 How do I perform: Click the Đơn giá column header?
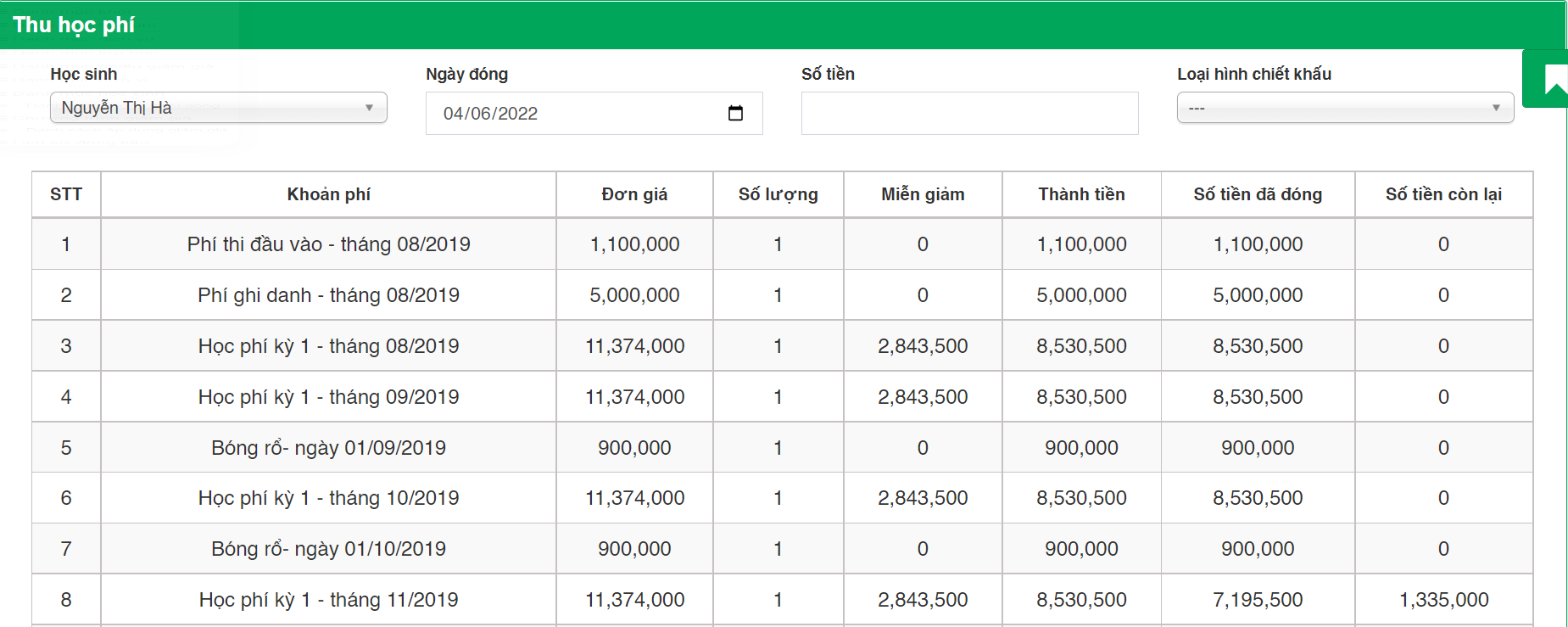click(x=633, y=194)
